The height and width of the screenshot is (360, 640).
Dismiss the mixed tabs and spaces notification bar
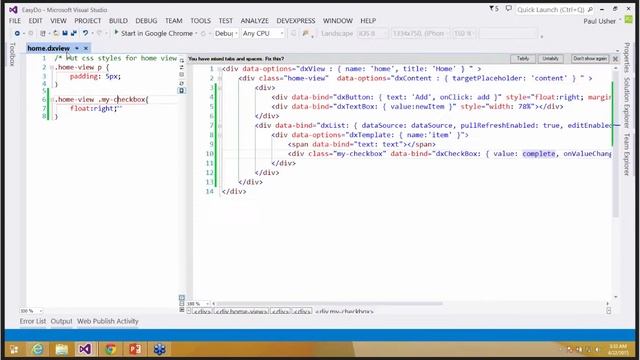(616, 59)
